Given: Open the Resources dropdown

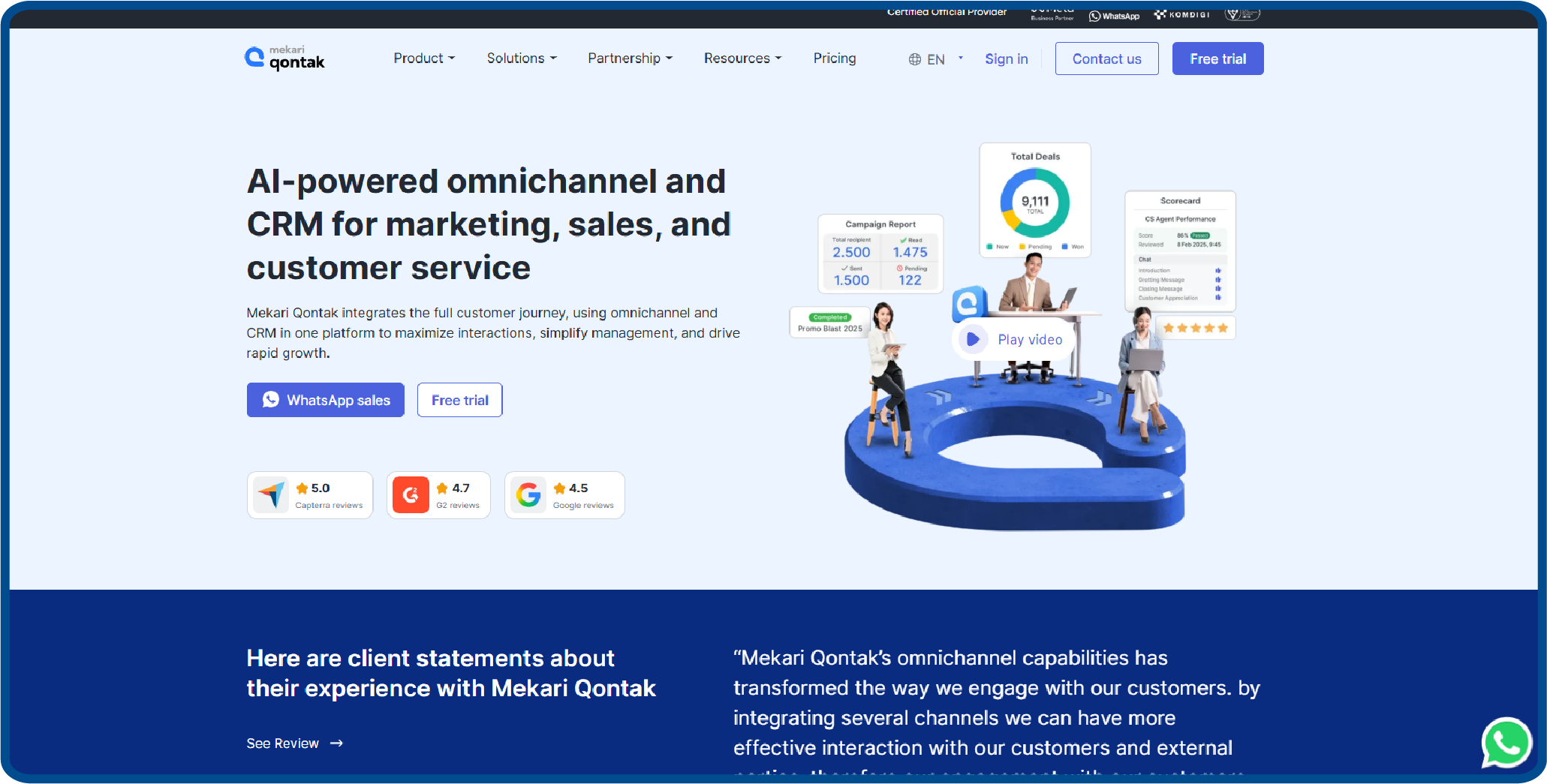Looking at the screenshot, I should coord(742,58).
